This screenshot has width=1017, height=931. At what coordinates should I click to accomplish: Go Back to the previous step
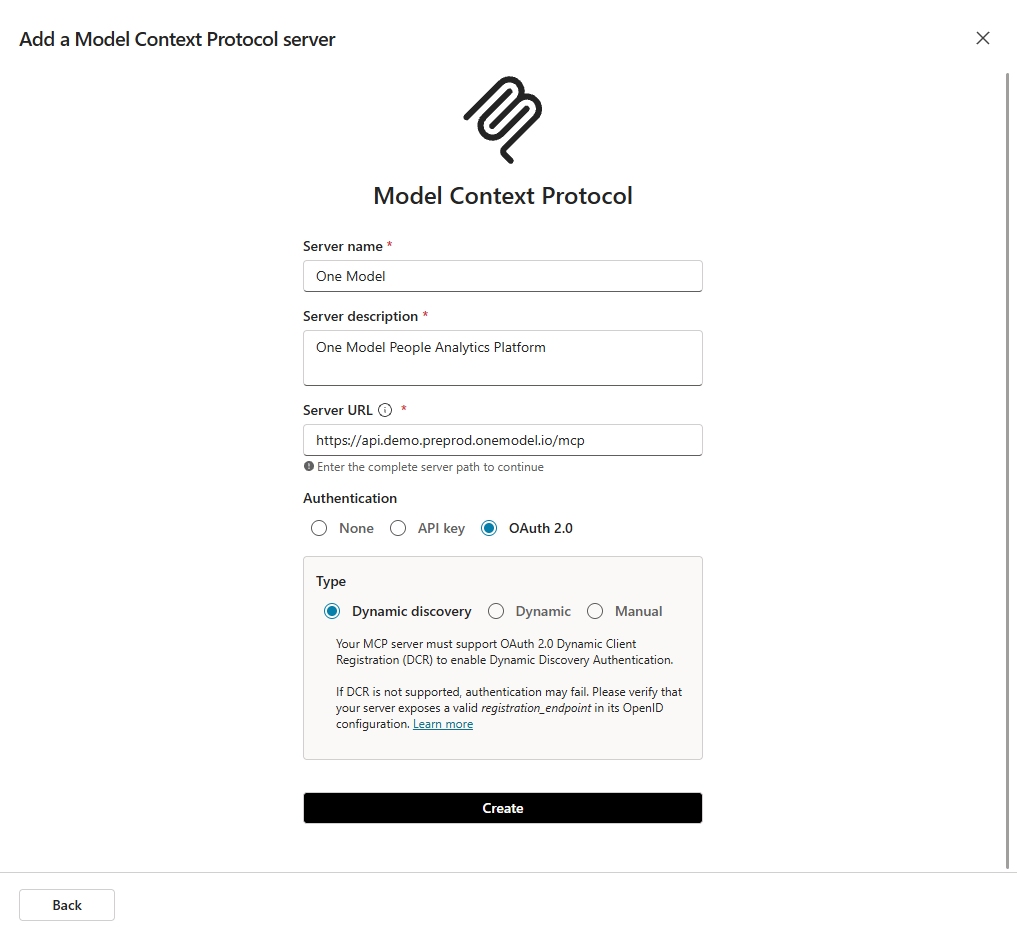tap(67, 905)
